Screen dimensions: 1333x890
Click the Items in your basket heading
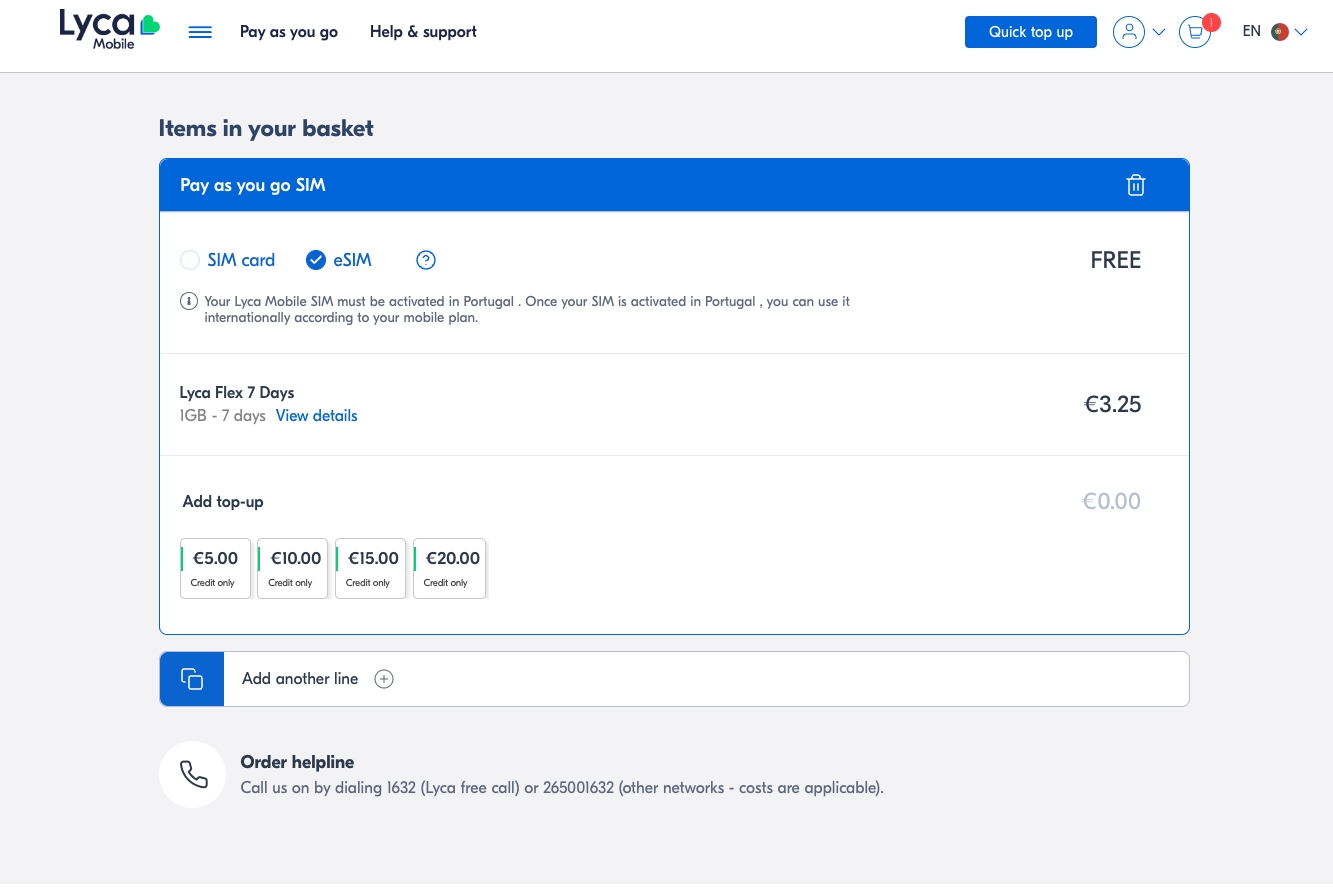266,128
